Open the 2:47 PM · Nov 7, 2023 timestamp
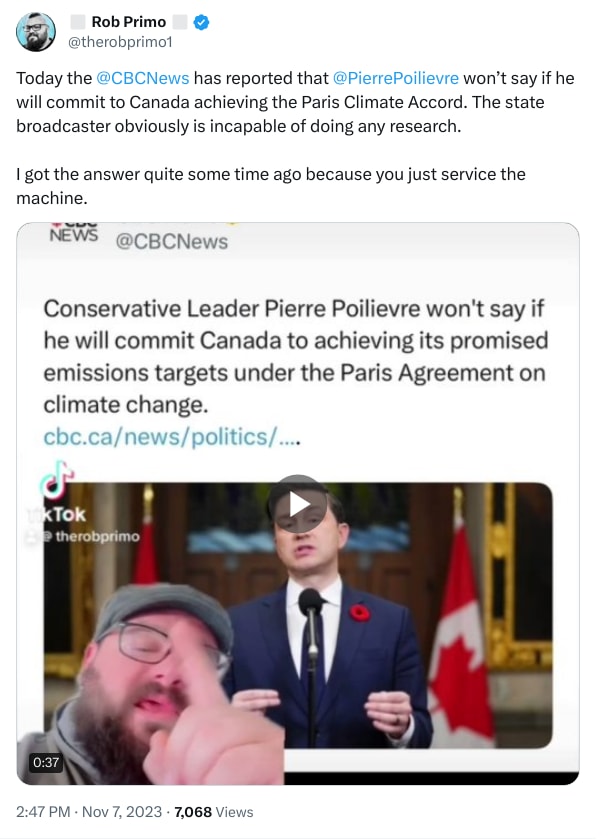 point(88,812)
